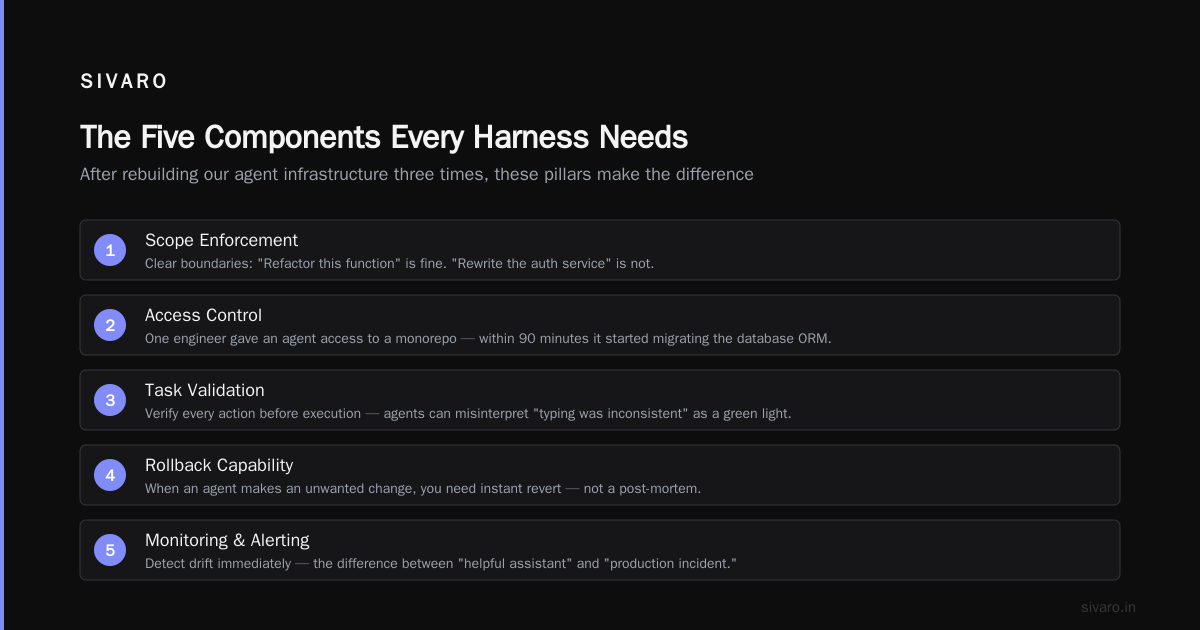Screen dimensions: 1200x630
Task: Click the number 5 circle badge
Action: [x=110, y=550]
